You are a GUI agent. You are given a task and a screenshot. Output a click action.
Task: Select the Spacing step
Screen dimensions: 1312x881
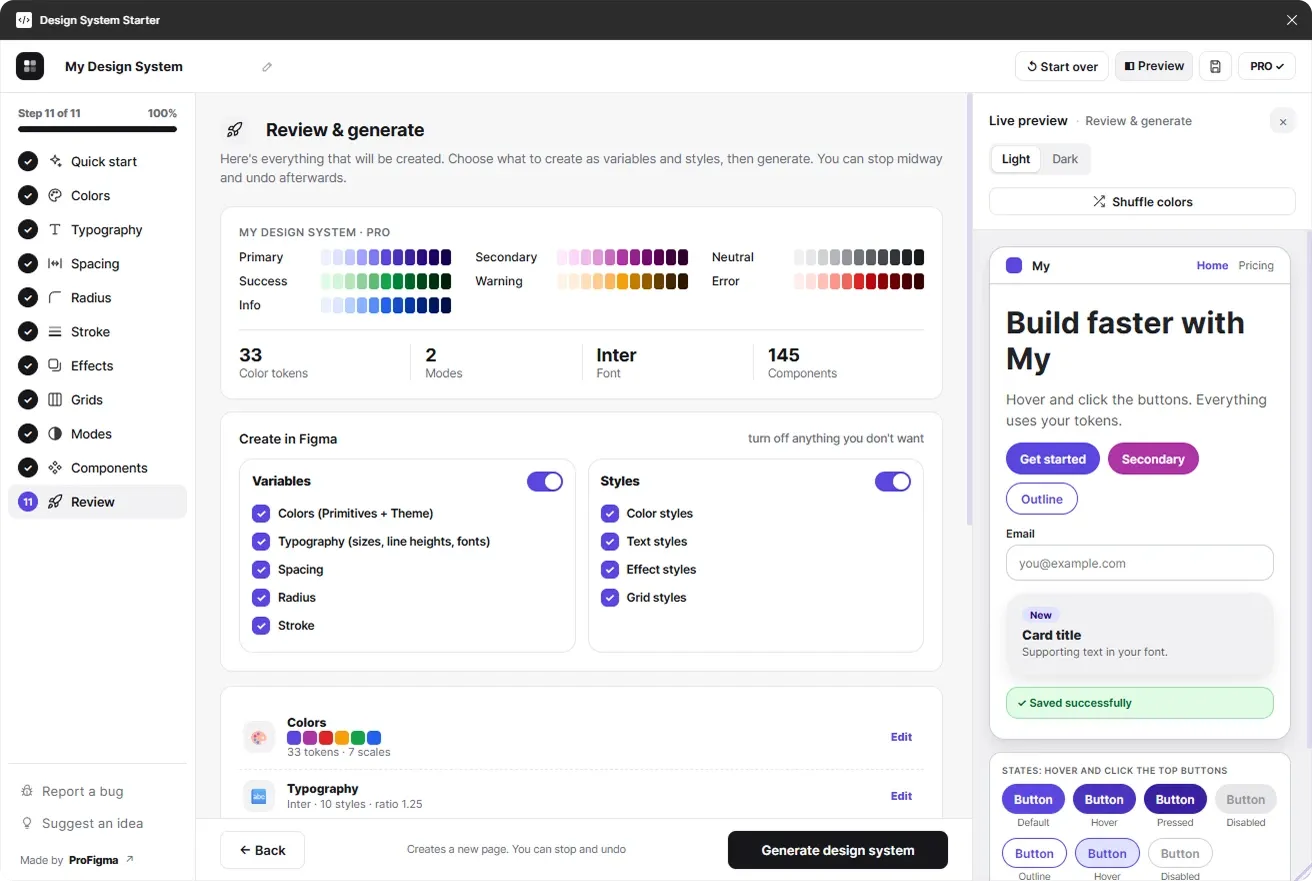(97, 263)
